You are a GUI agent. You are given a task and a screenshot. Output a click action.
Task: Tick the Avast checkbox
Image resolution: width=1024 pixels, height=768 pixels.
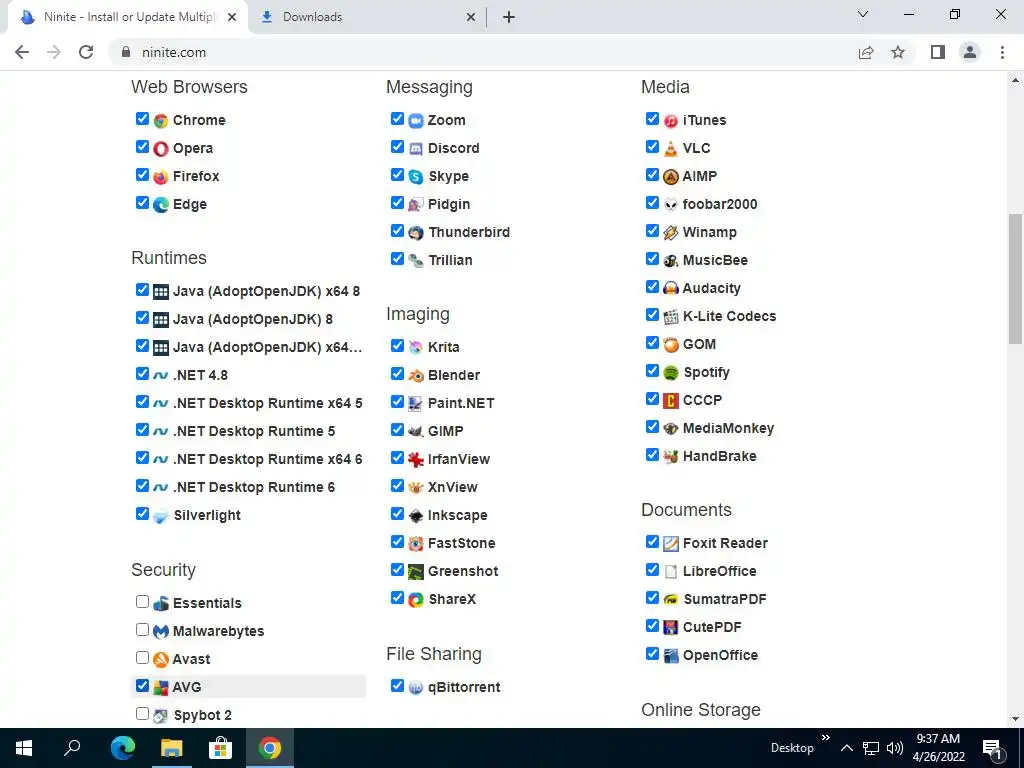142,658
